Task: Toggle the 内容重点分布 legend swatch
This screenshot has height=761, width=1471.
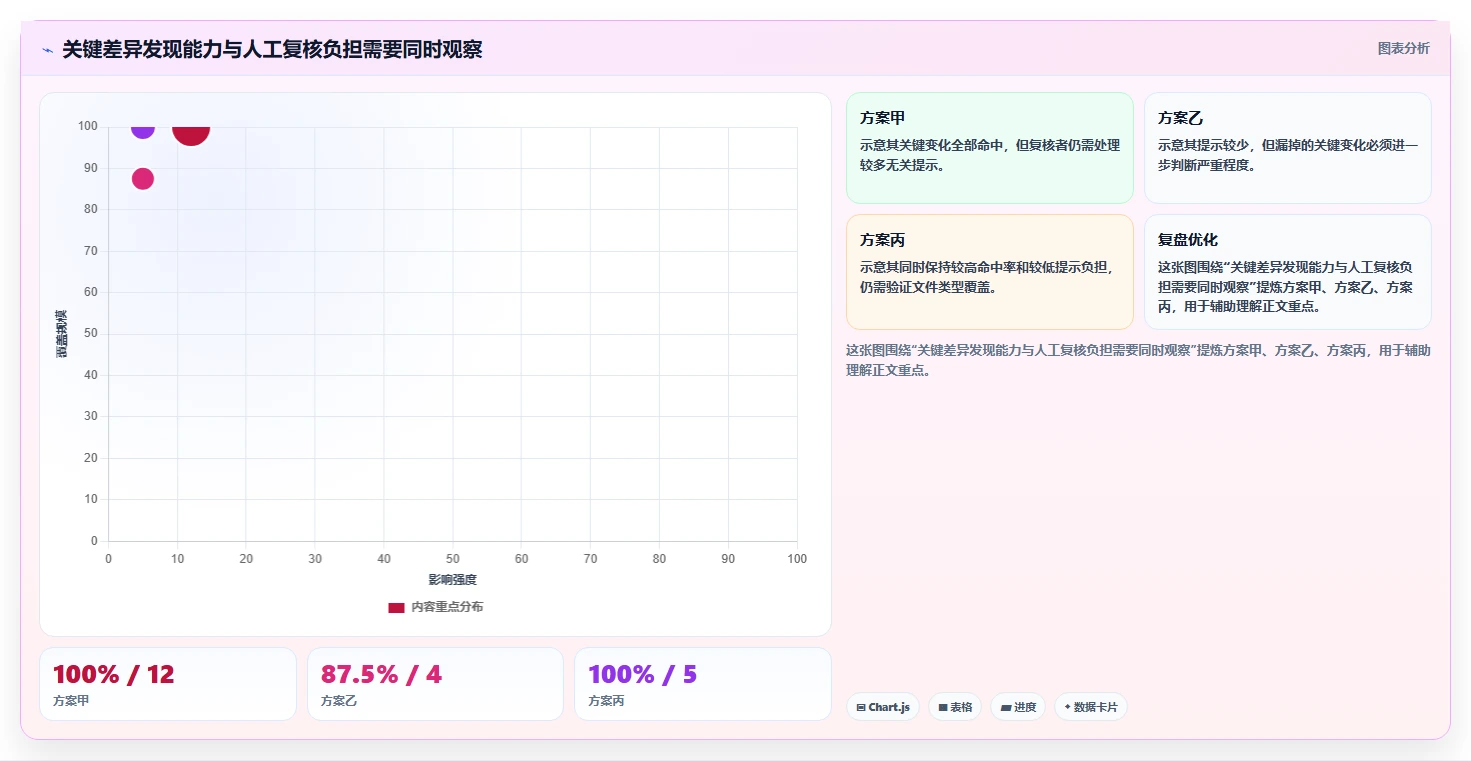Action: (x=396, y=607)
